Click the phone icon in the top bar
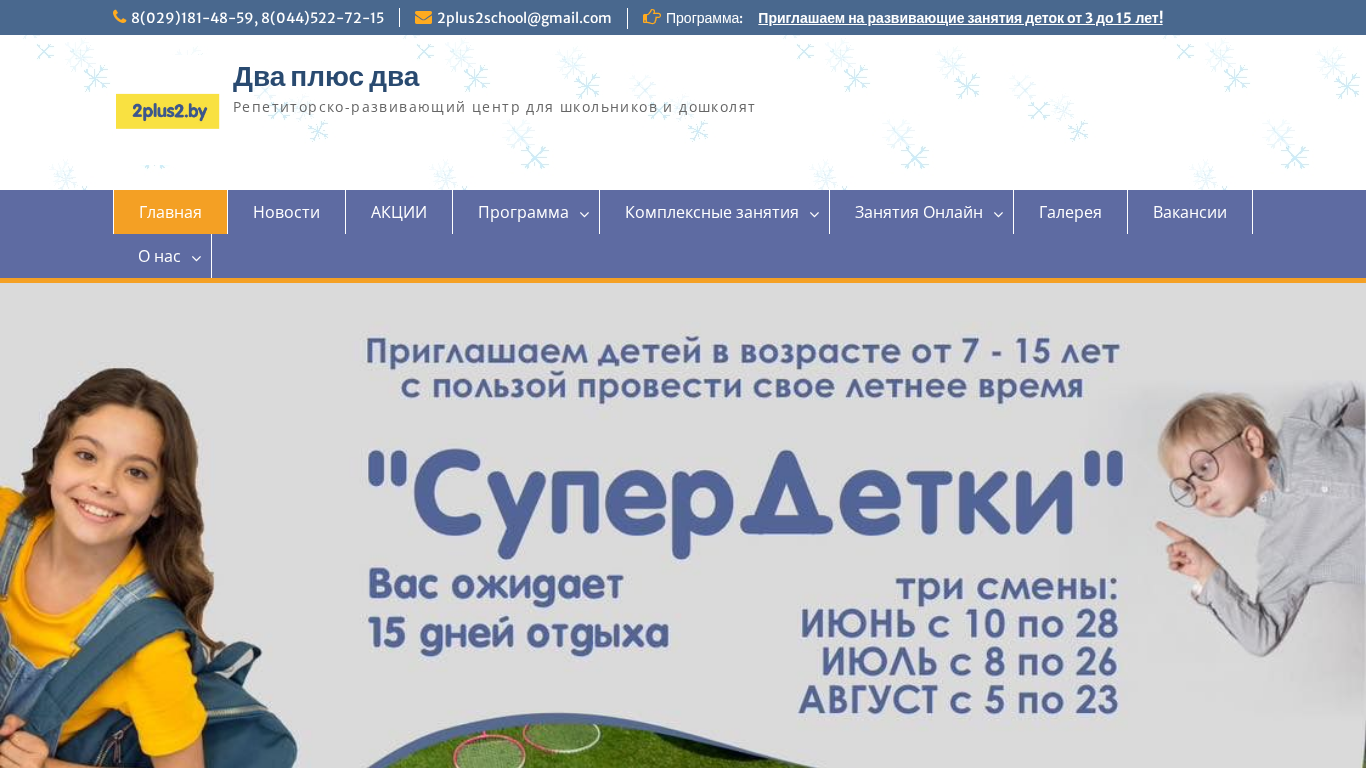 (119, 17)
